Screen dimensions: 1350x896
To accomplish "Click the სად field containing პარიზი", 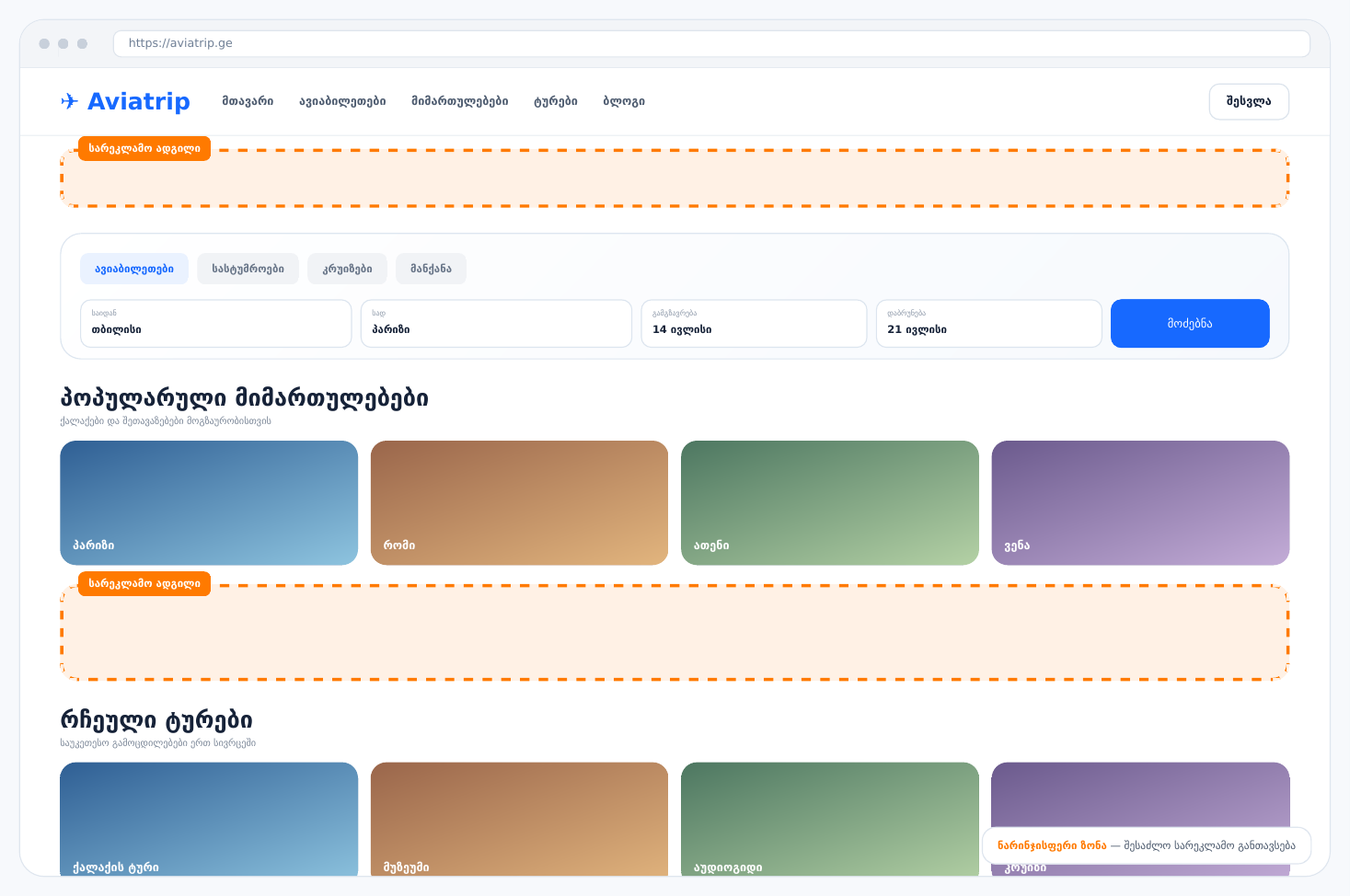I will click(x=496, y=324).
